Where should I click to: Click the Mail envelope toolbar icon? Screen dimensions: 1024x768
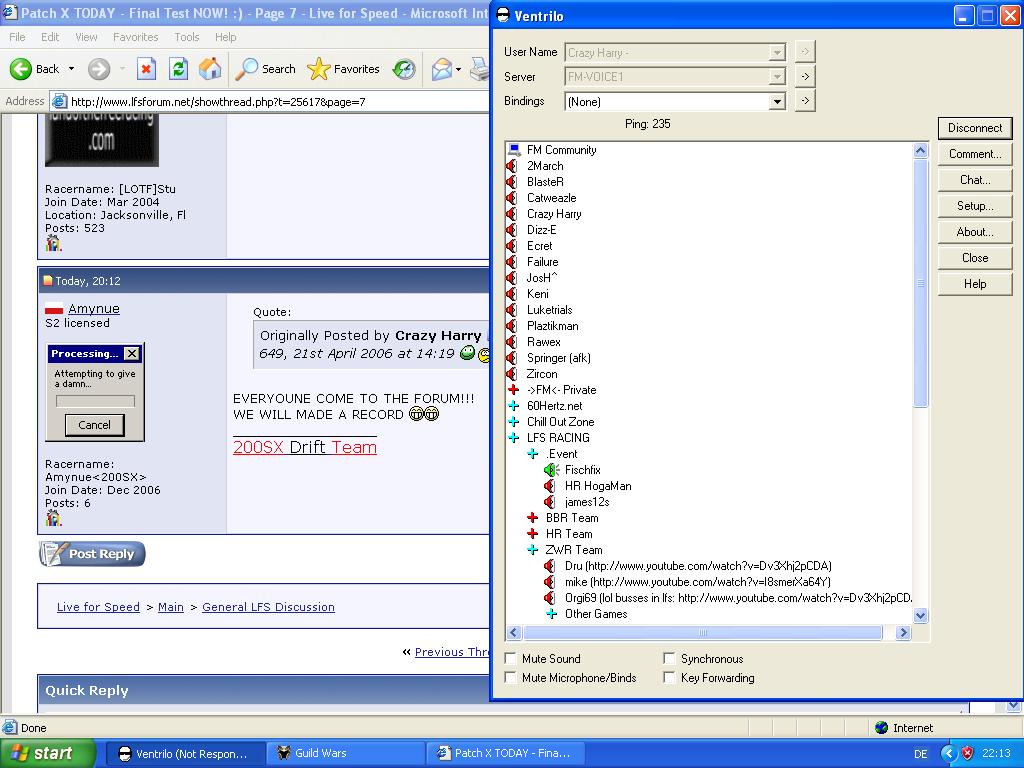click(x=442, y=69)
